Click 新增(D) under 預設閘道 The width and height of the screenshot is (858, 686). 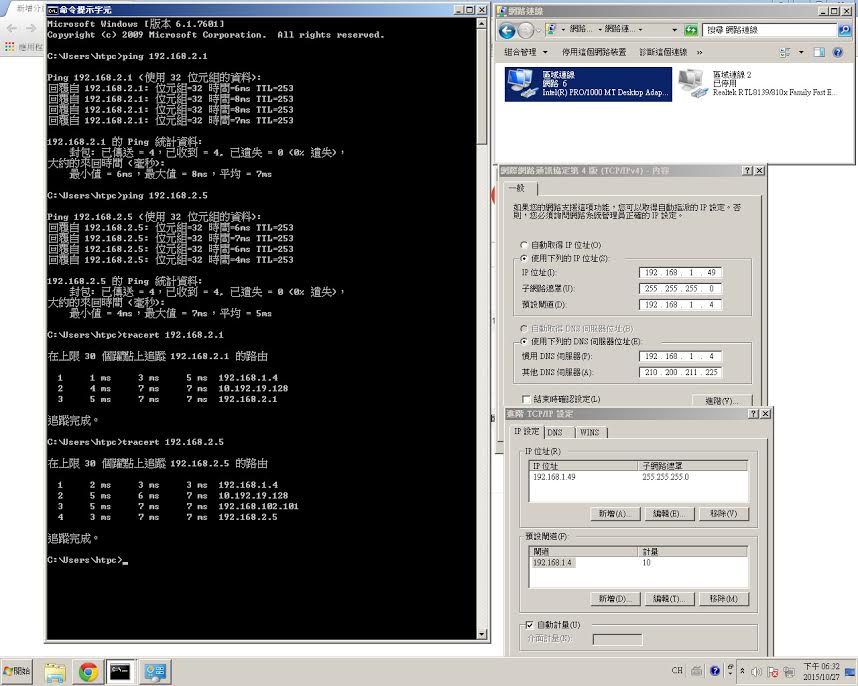click(x=615, y=599)
